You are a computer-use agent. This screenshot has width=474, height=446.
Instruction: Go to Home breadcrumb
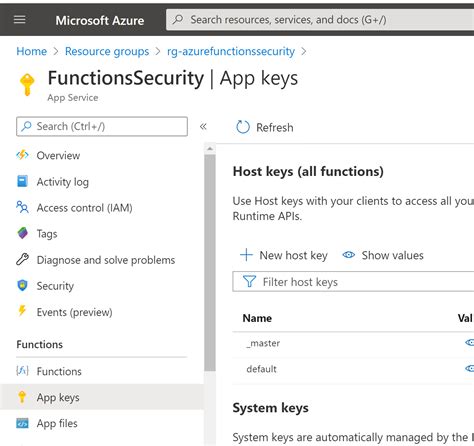coord(32,51)
